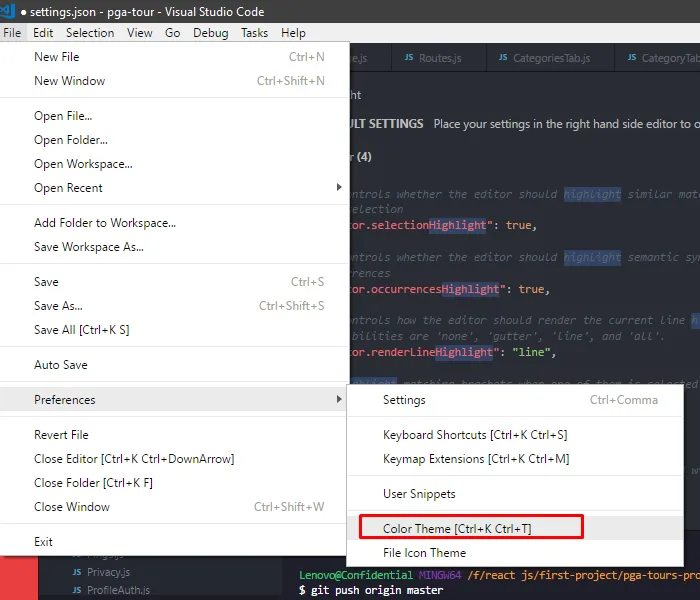700x600 pixels.
Task: Click the VS Code logo in title bar
Action: coord(8,11)
